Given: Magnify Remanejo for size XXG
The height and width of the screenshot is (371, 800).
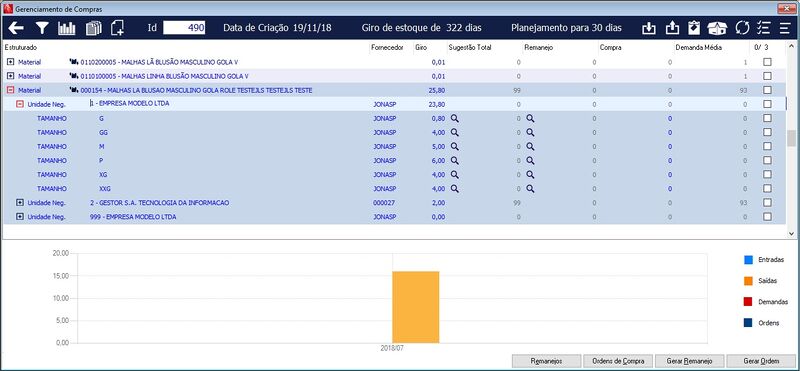Looking at the screenshot, I should 531,188.
